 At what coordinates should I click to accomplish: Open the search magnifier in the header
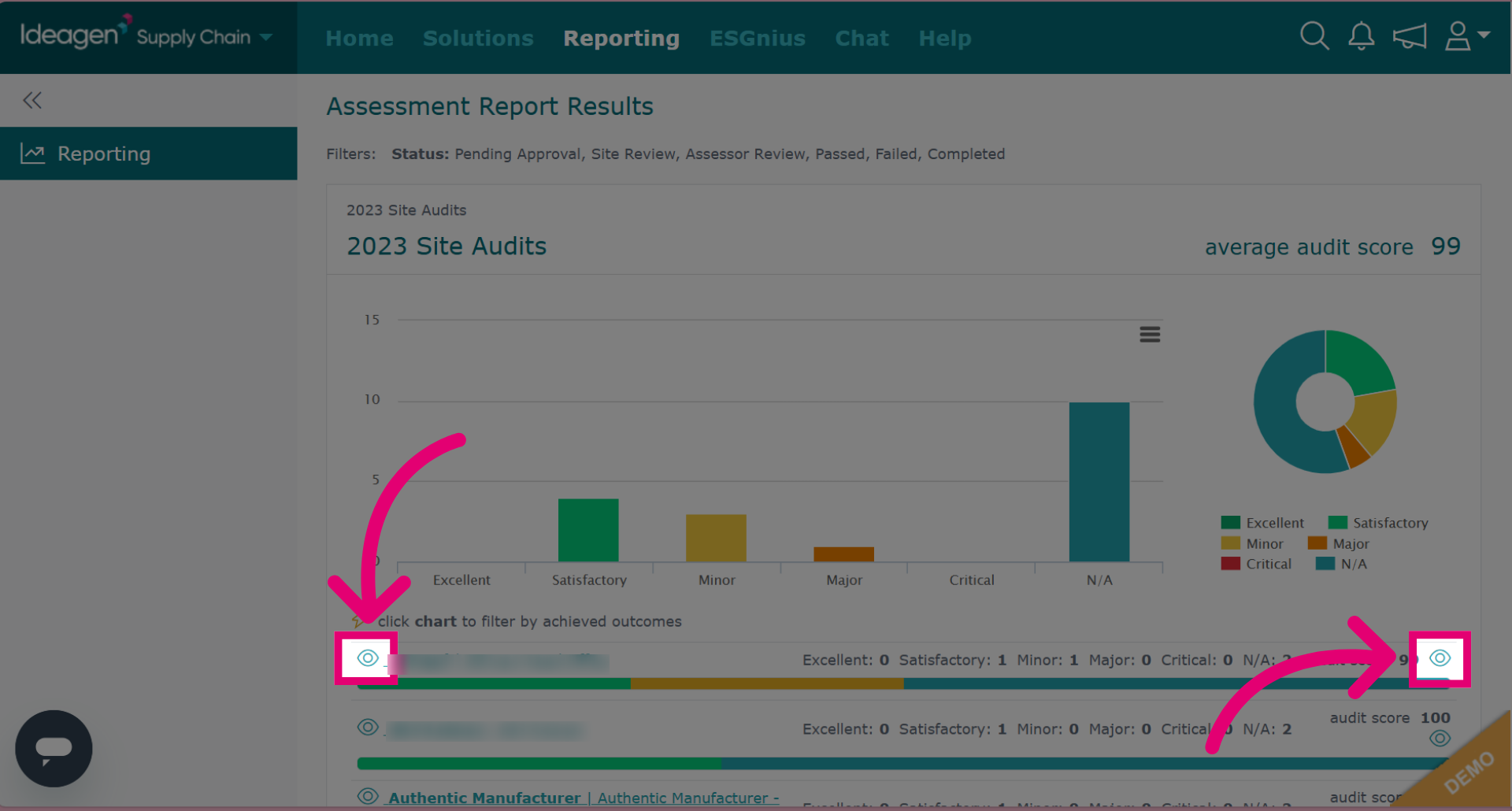[1314, 36]
